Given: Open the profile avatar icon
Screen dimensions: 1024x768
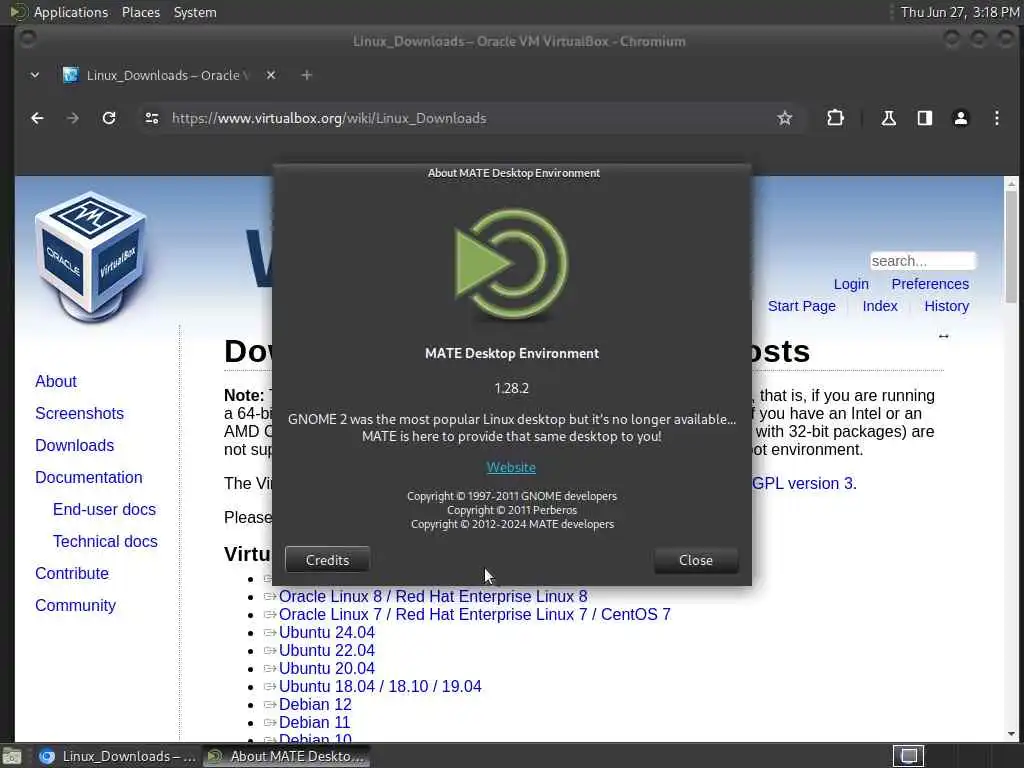Looking at the screenshot, I should click(x=961, y=118).
